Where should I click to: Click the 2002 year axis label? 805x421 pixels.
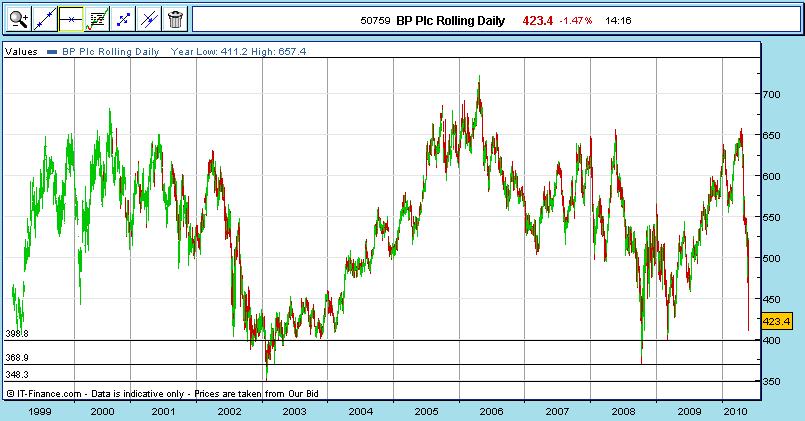tap(229, 411)
